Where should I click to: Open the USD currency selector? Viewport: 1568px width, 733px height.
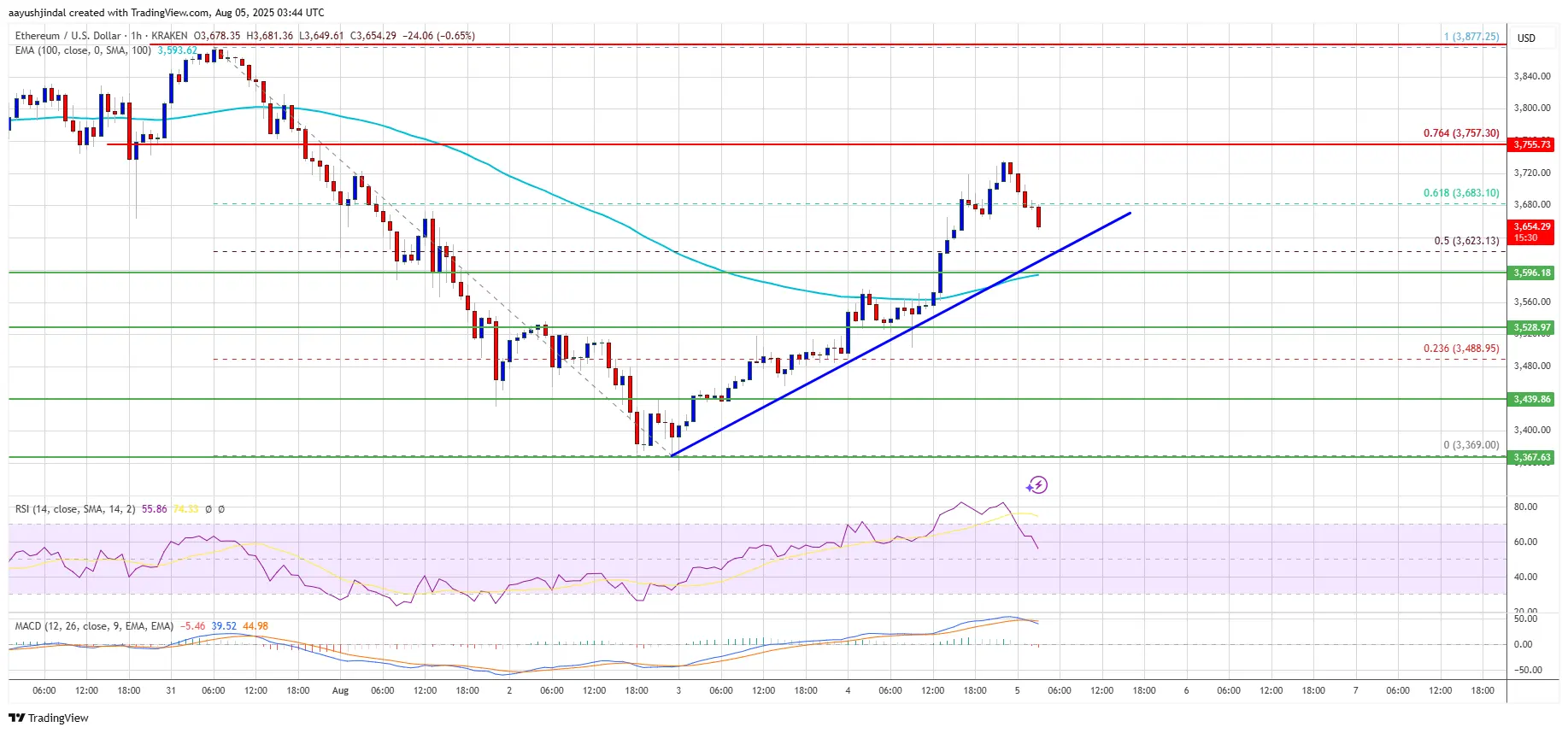(1525, 38)
